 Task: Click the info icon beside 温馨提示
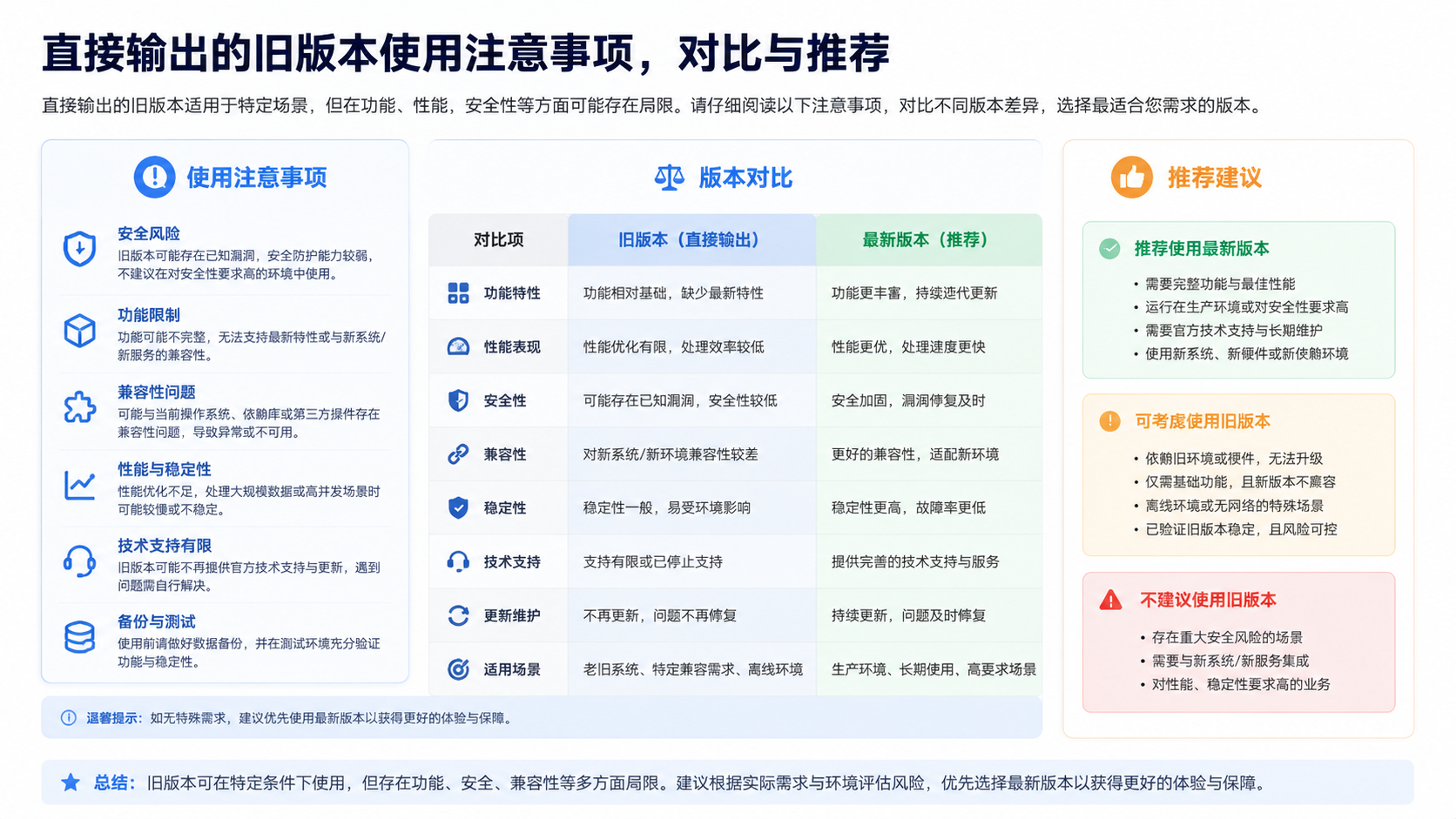(68, 718)
